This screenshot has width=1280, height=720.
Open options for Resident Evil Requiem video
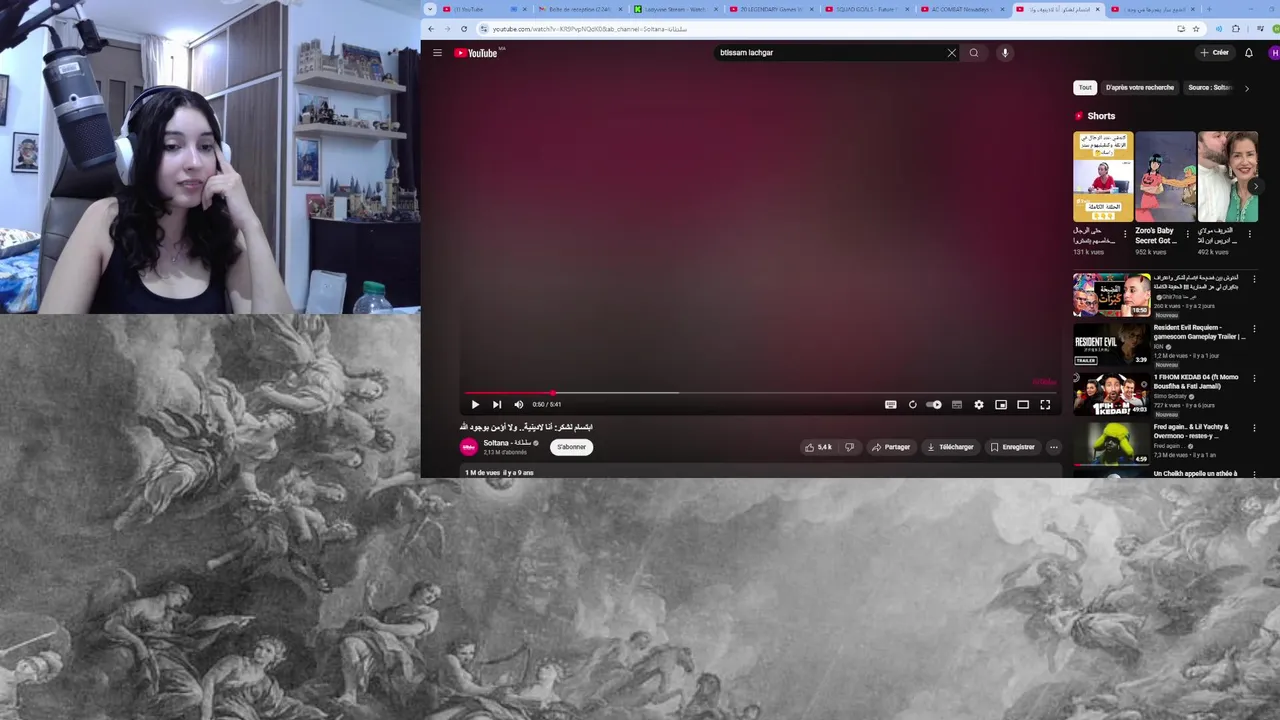coord(1254,328)
